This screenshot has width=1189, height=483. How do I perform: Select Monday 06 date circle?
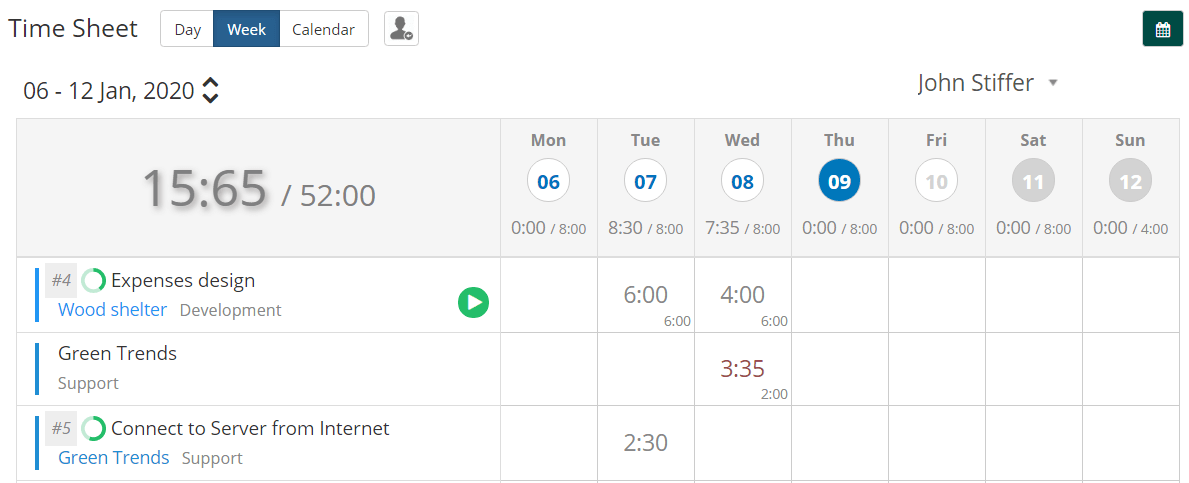548,180
